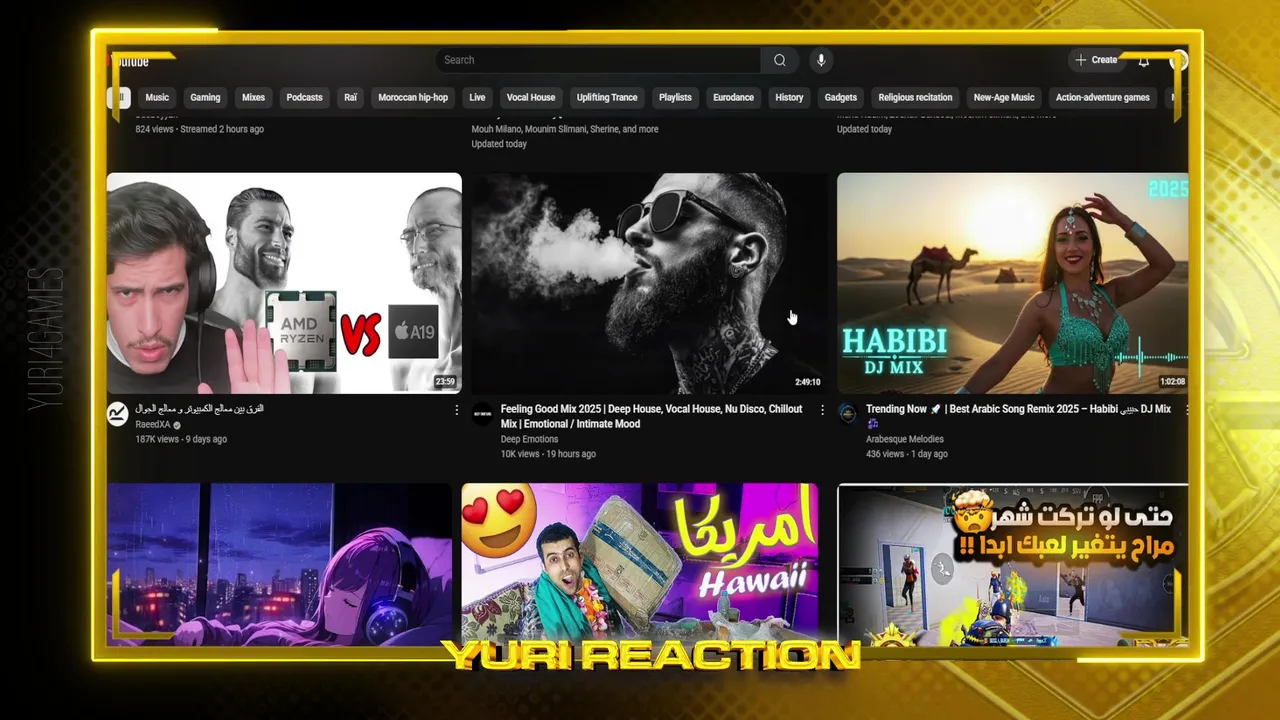Select the Religious recitation chip
Screen dimensions: 1280x720
915,97
